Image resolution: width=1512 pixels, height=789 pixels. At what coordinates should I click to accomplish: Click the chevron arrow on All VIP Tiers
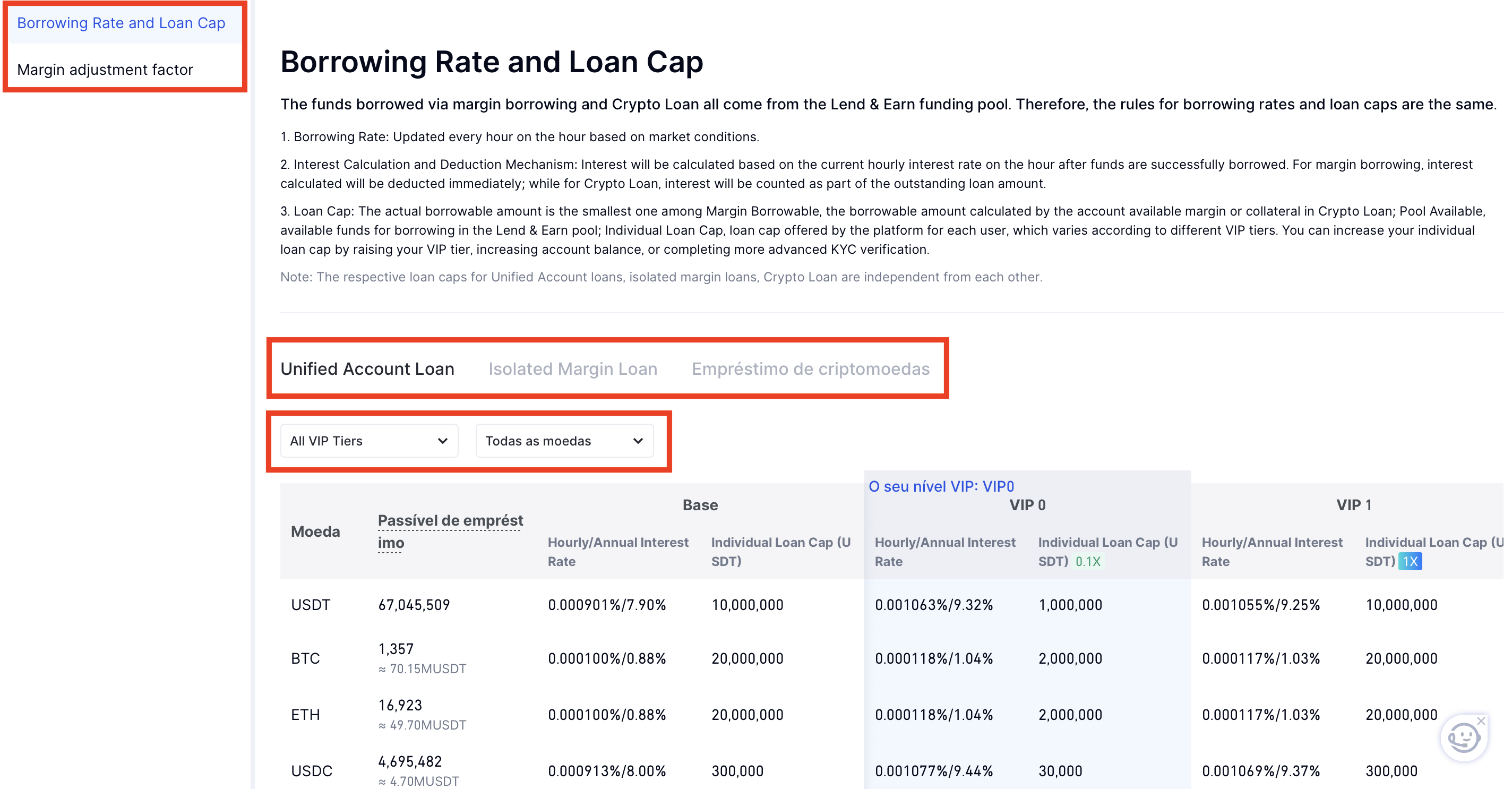[x=443, y=441]
